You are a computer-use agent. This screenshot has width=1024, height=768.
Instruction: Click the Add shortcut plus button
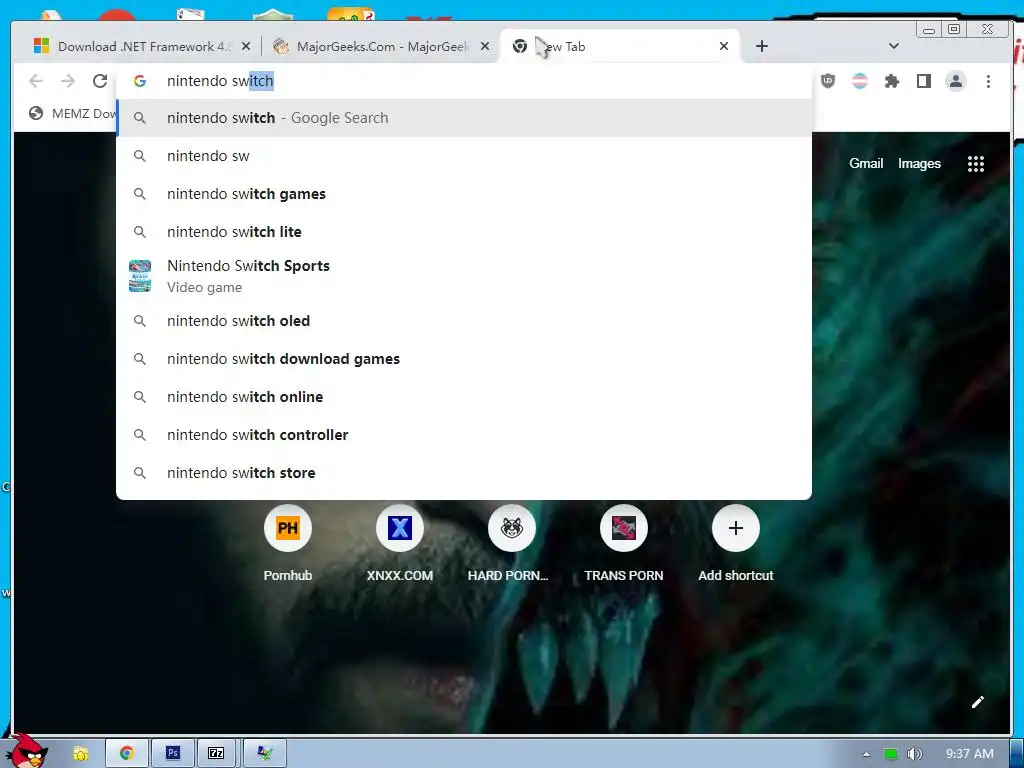(735, 528)
